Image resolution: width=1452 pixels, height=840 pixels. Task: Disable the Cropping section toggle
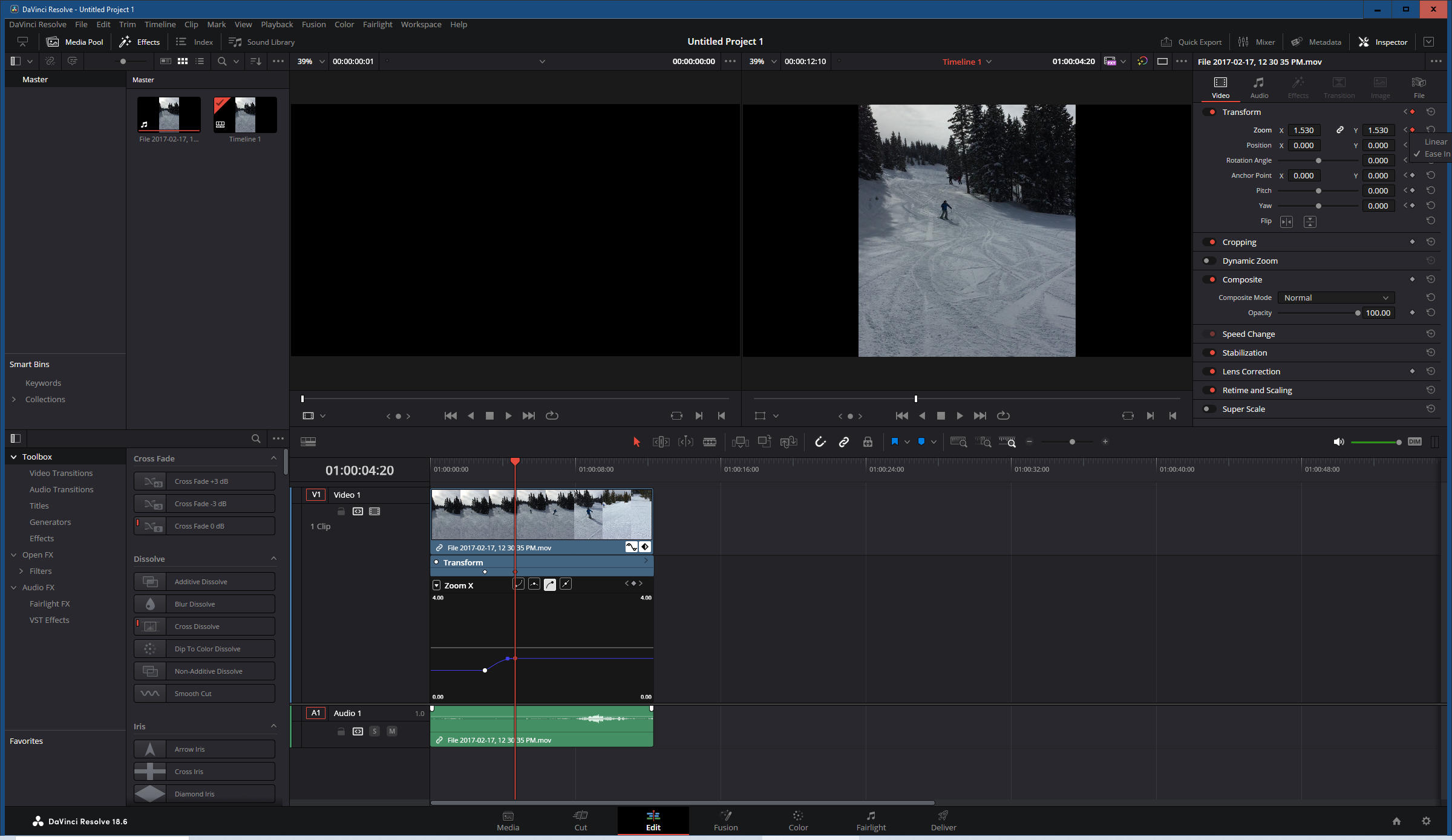point(1210,242)
